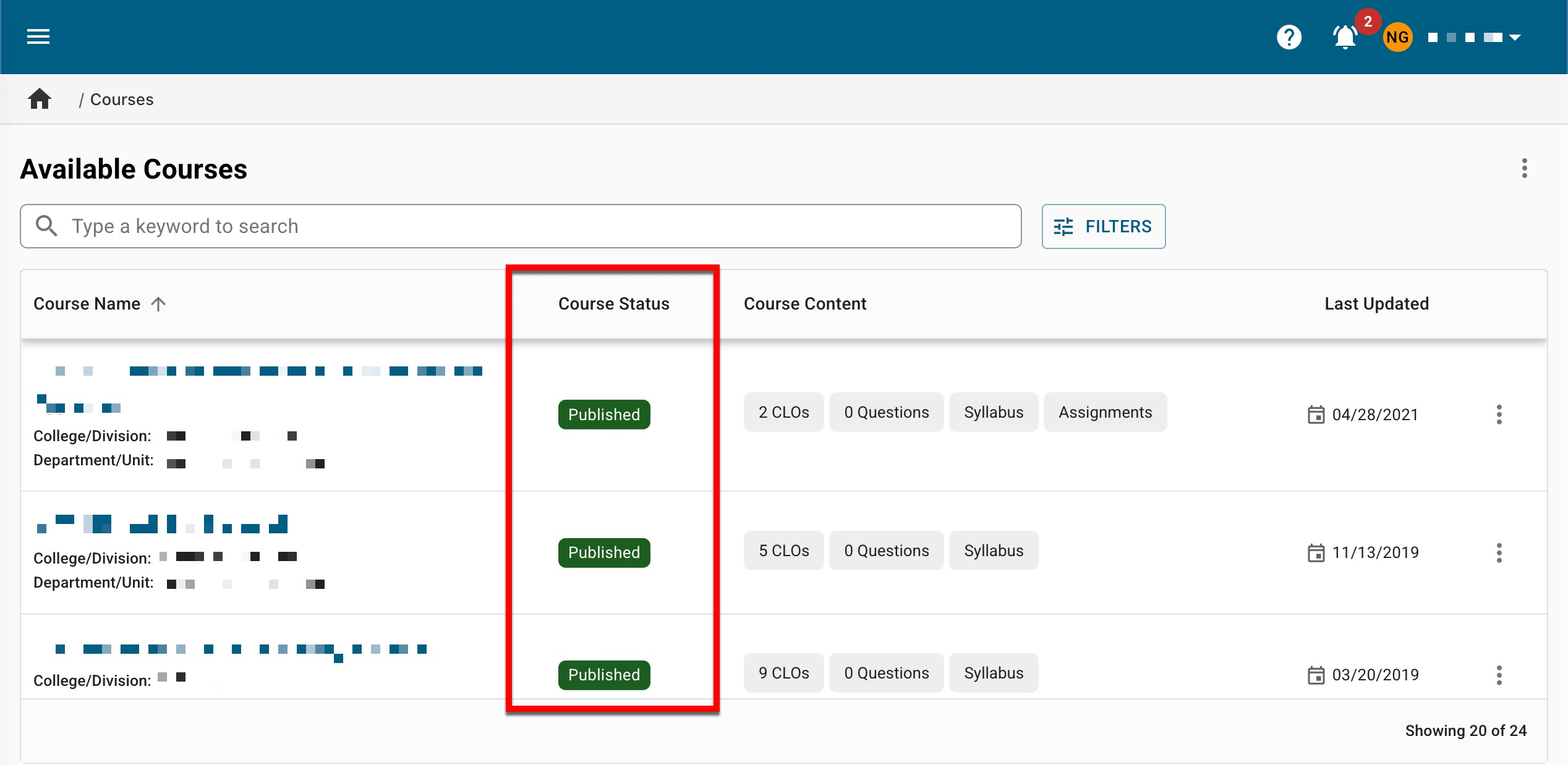
Task: Open row menu for 04/28/2021 course
Action: (x=1499, y=415)
